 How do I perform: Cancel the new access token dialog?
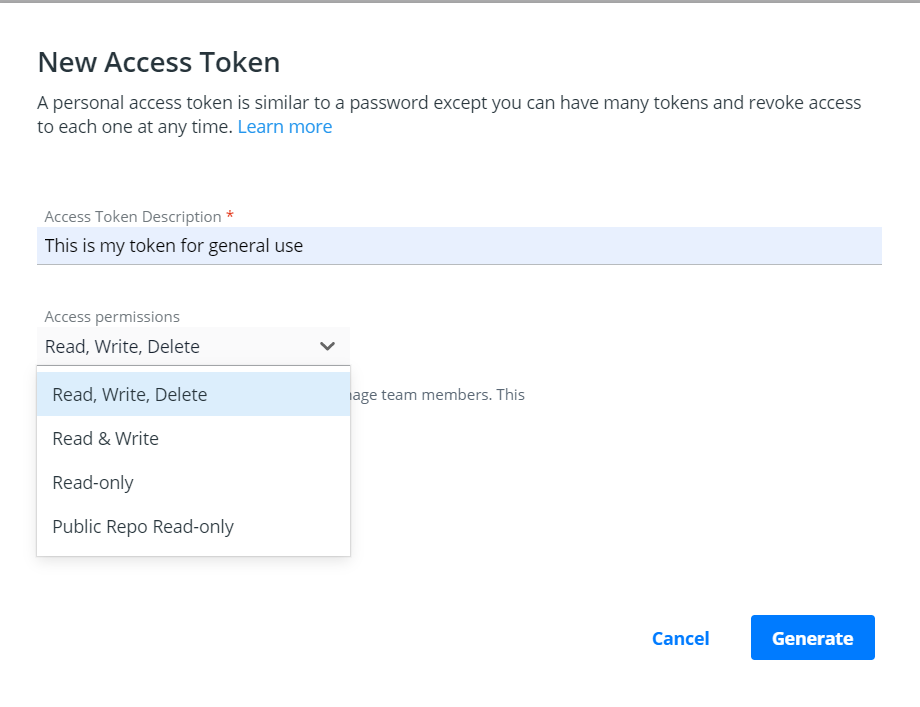[680, 638]
